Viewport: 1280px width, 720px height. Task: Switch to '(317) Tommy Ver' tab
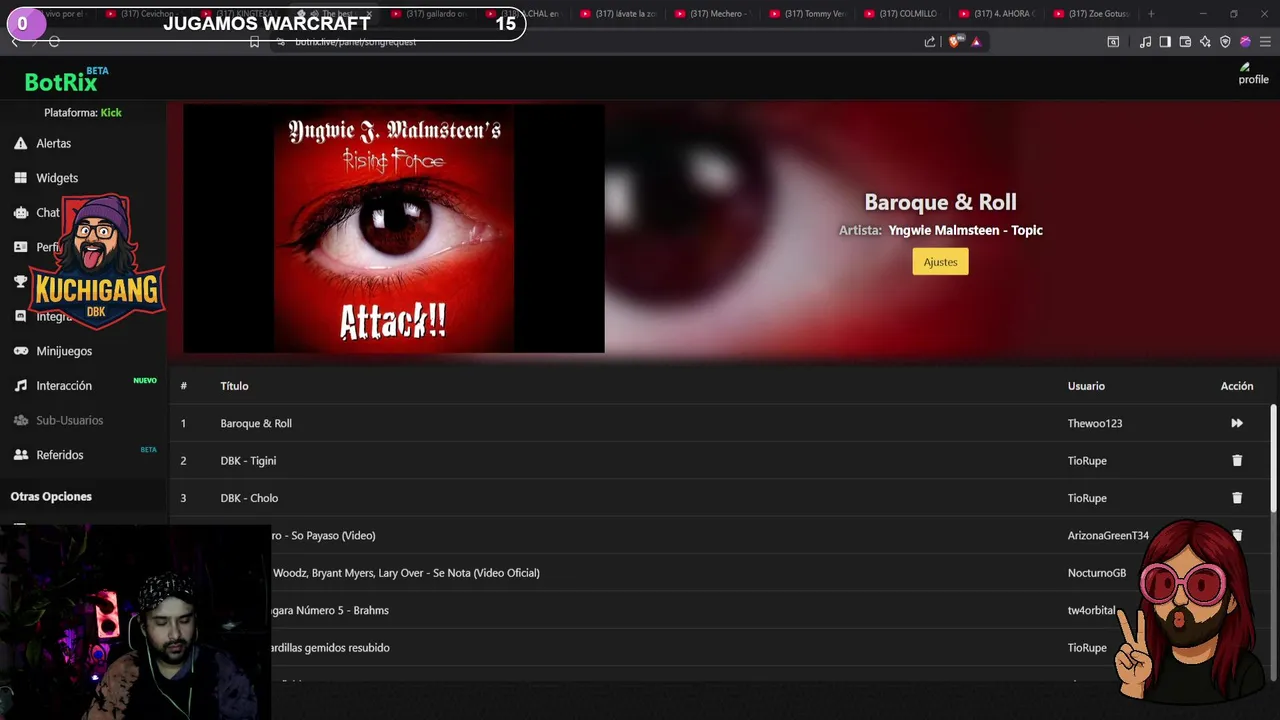tap(805, 14)
